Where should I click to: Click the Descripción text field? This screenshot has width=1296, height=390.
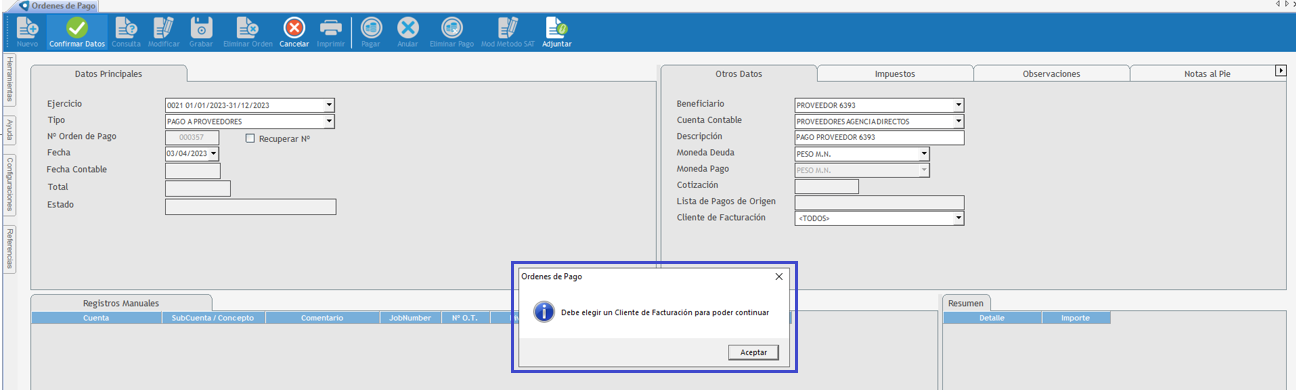tap(879, 138)
